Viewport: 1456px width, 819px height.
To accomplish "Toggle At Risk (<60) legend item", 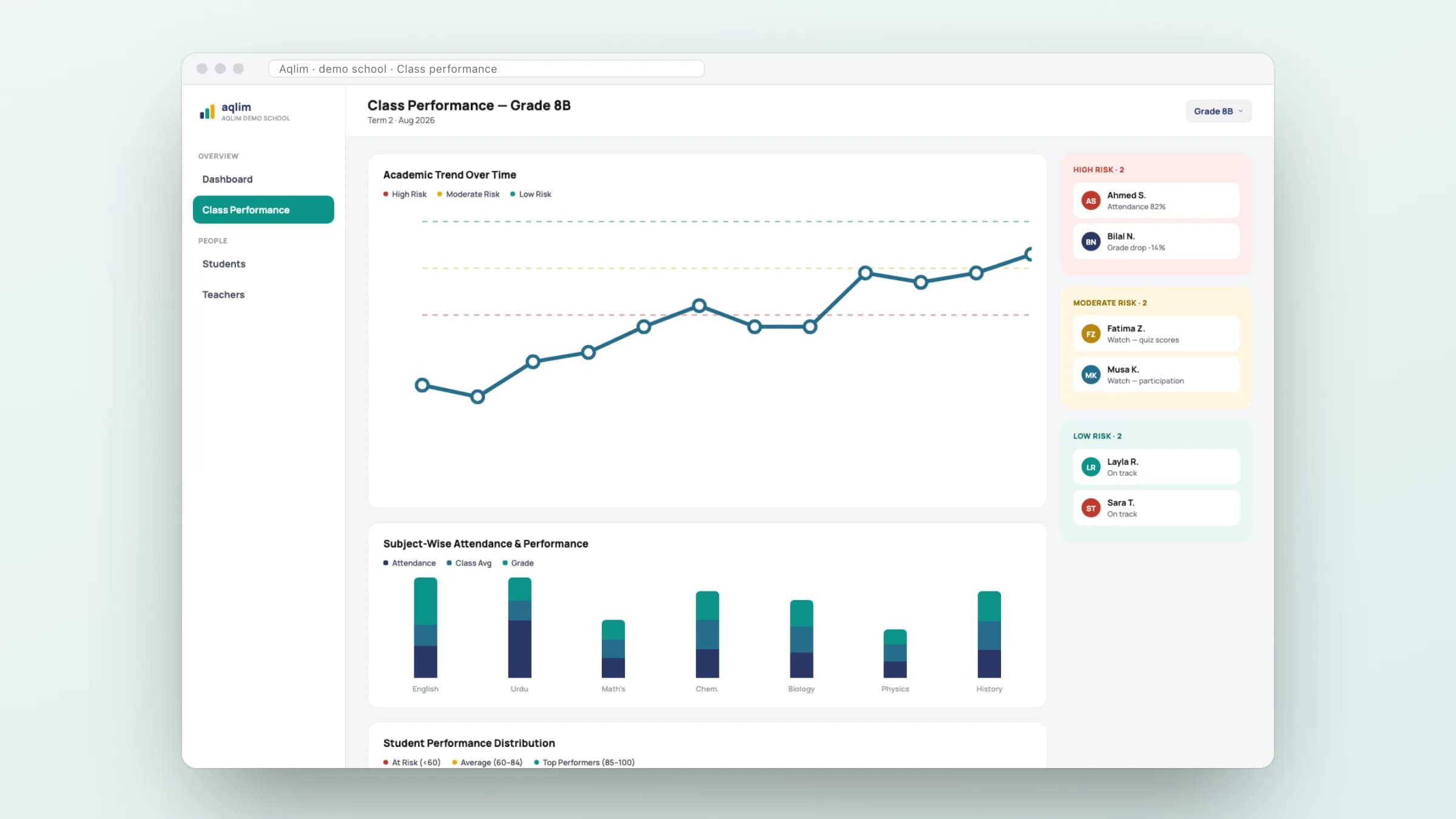I will (x=412, y=763).
